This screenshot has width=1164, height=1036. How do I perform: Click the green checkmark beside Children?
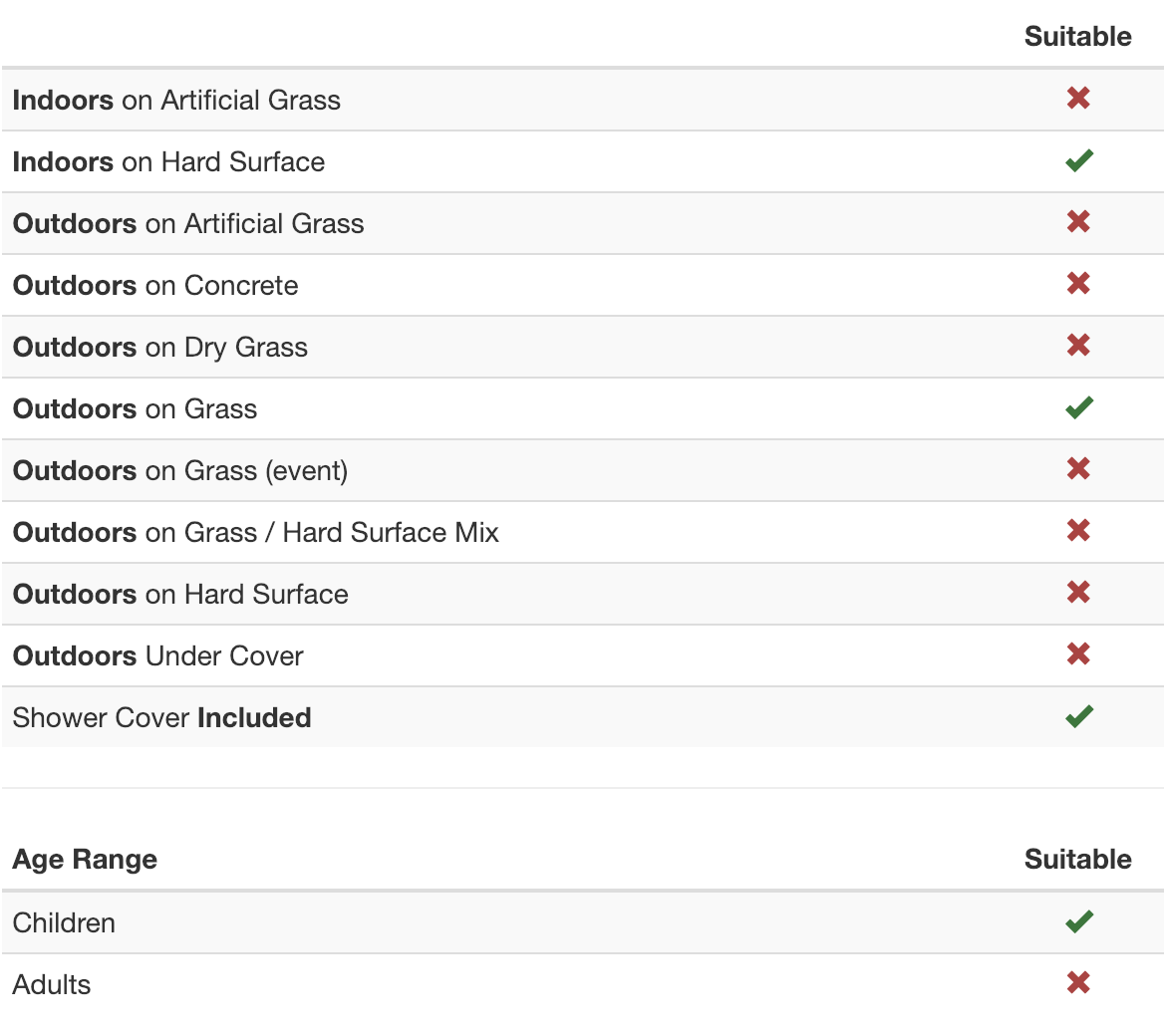(x=1078, y=921)
